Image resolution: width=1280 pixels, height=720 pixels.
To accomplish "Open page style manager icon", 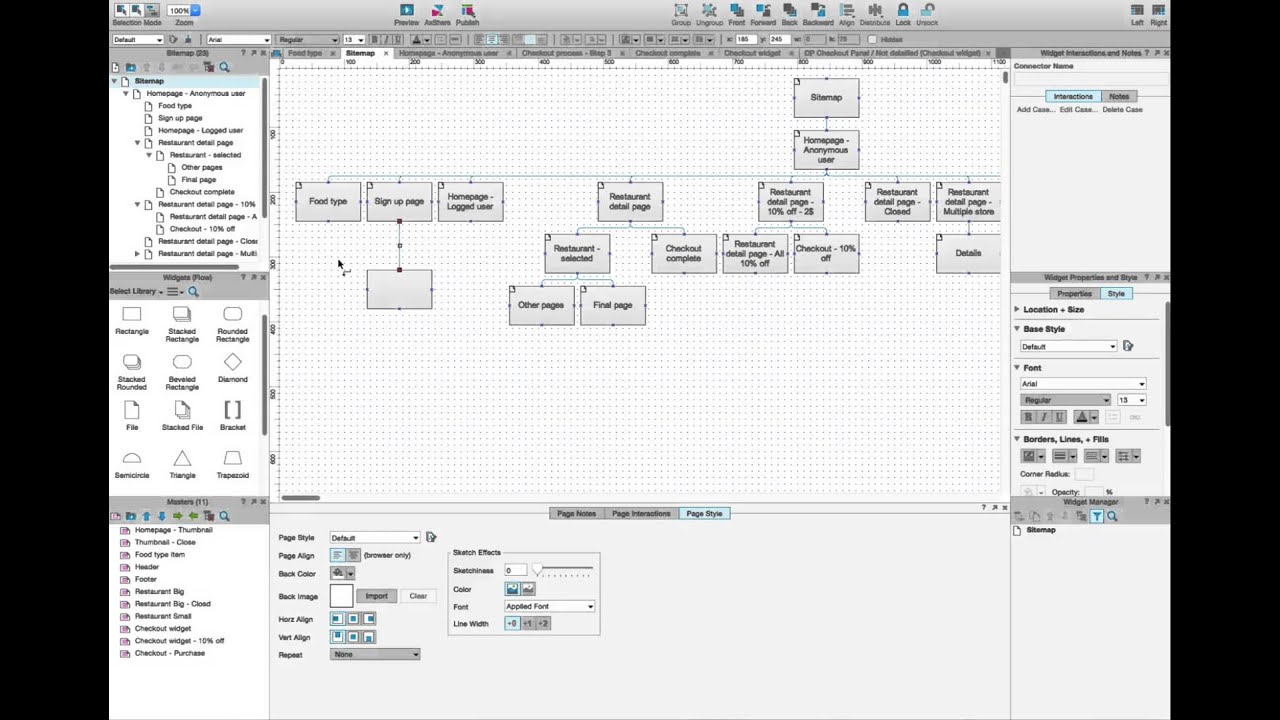I will pyautogui.click(x=431, y=537).
